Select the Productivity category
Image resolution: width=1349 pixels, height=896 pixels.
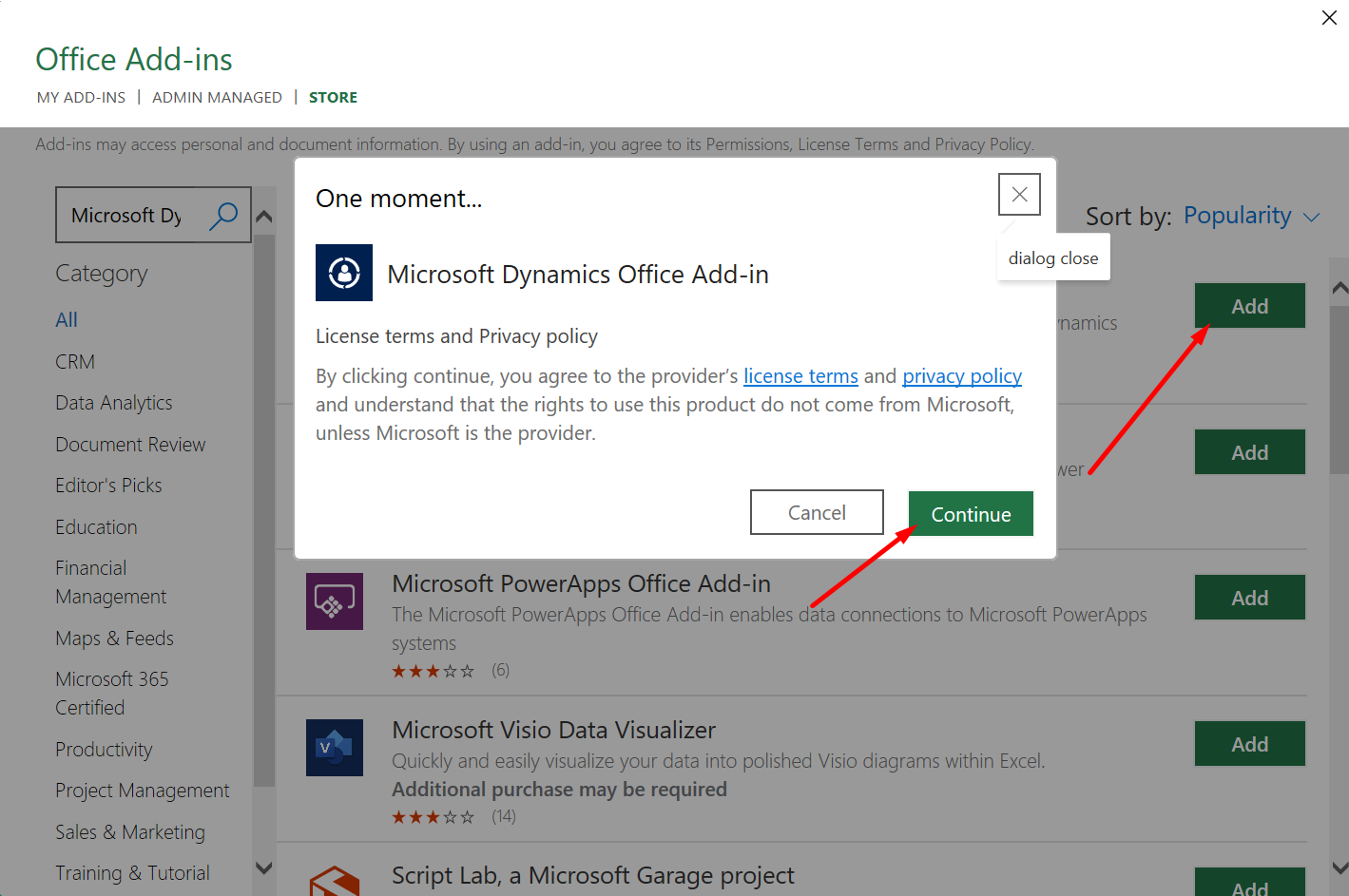104,750
